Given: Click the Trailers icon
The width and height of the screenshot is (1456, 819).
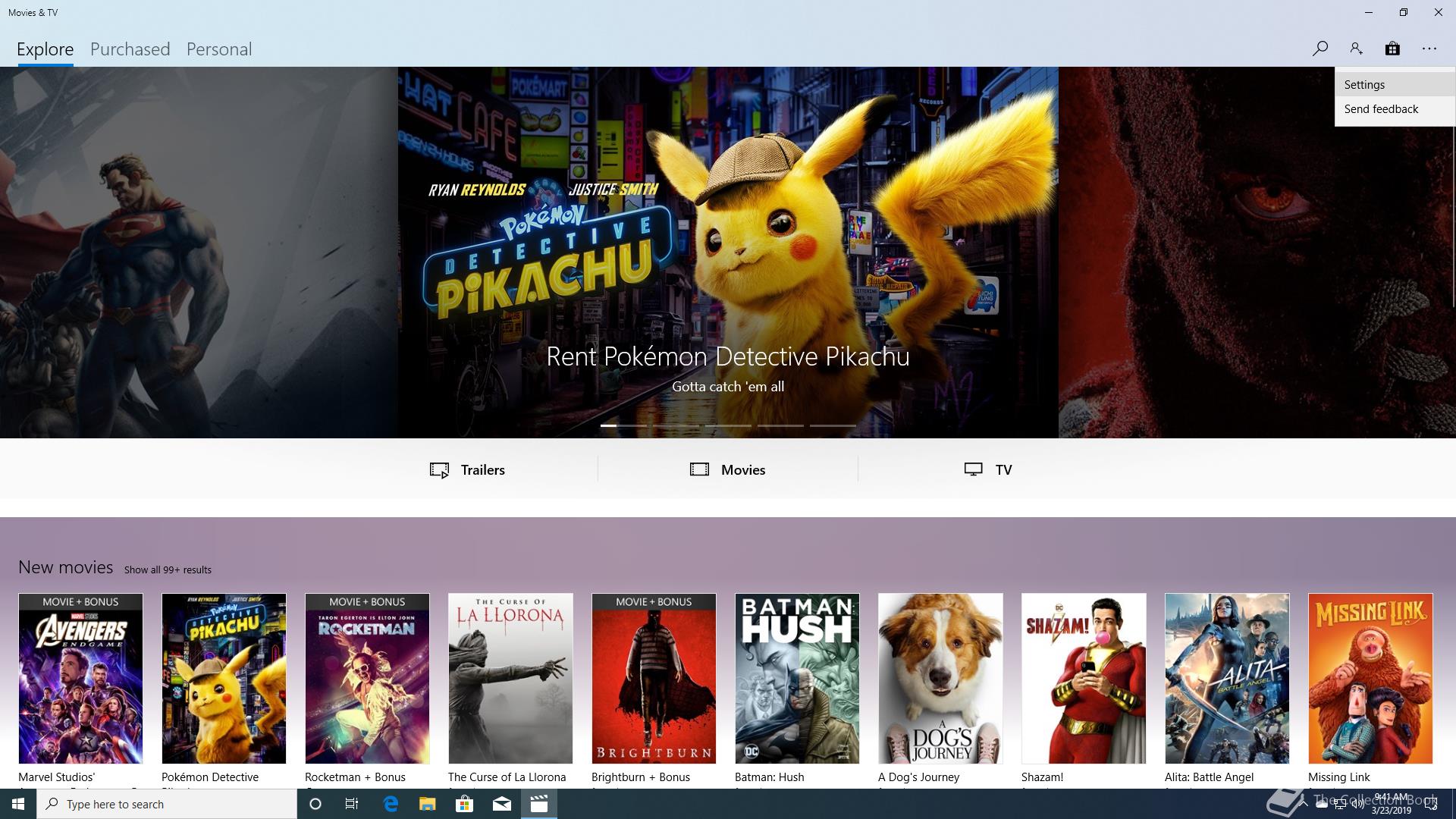Looking at the screenshot, I should pos(439,470).
